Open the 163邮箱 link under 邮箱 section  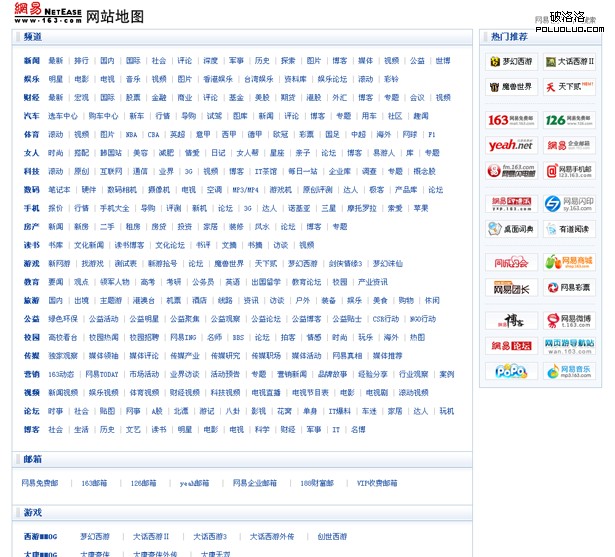click(x=94, y=483)
